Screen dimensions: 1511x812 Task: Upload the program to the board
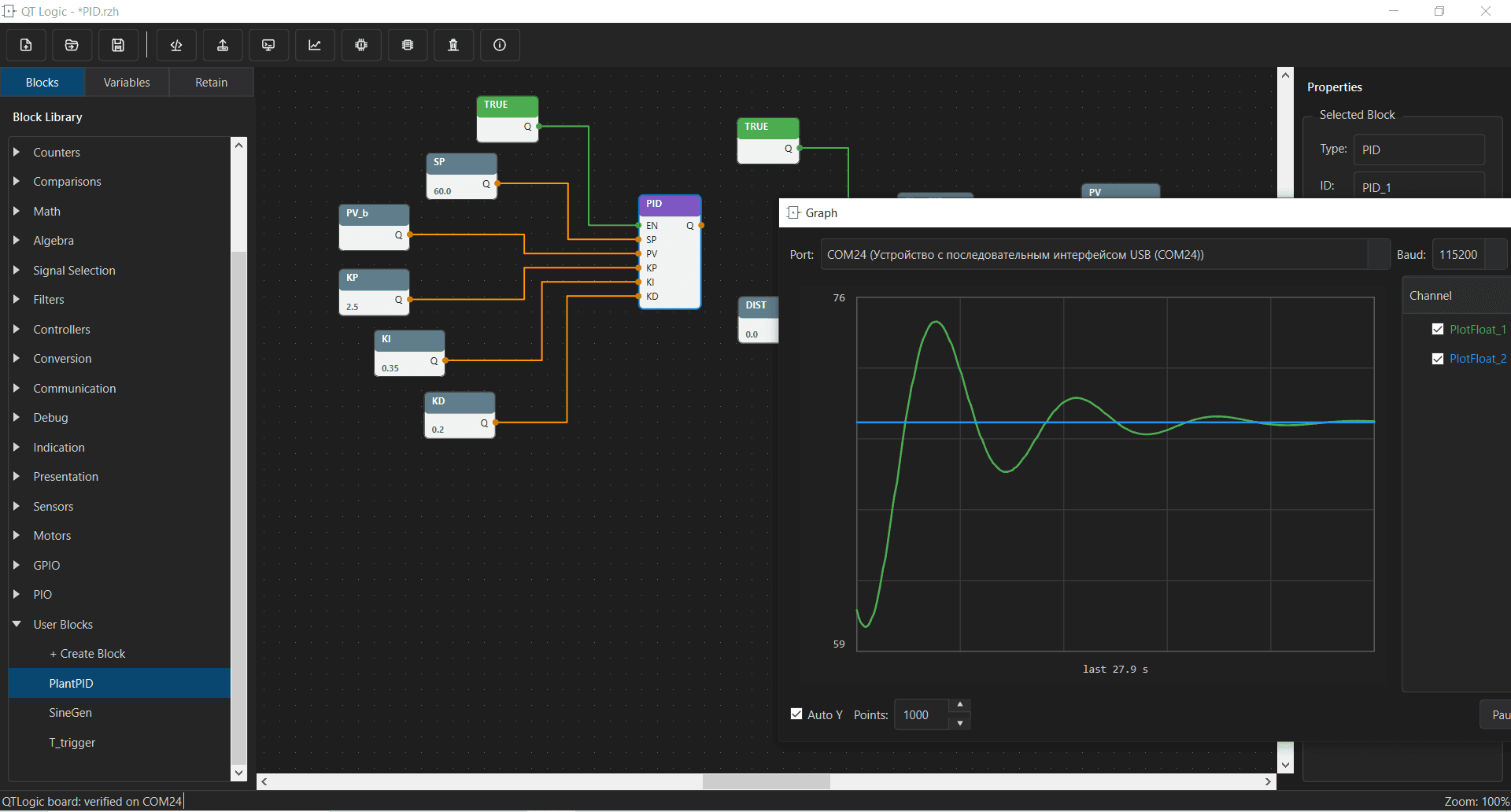(223, 45)
